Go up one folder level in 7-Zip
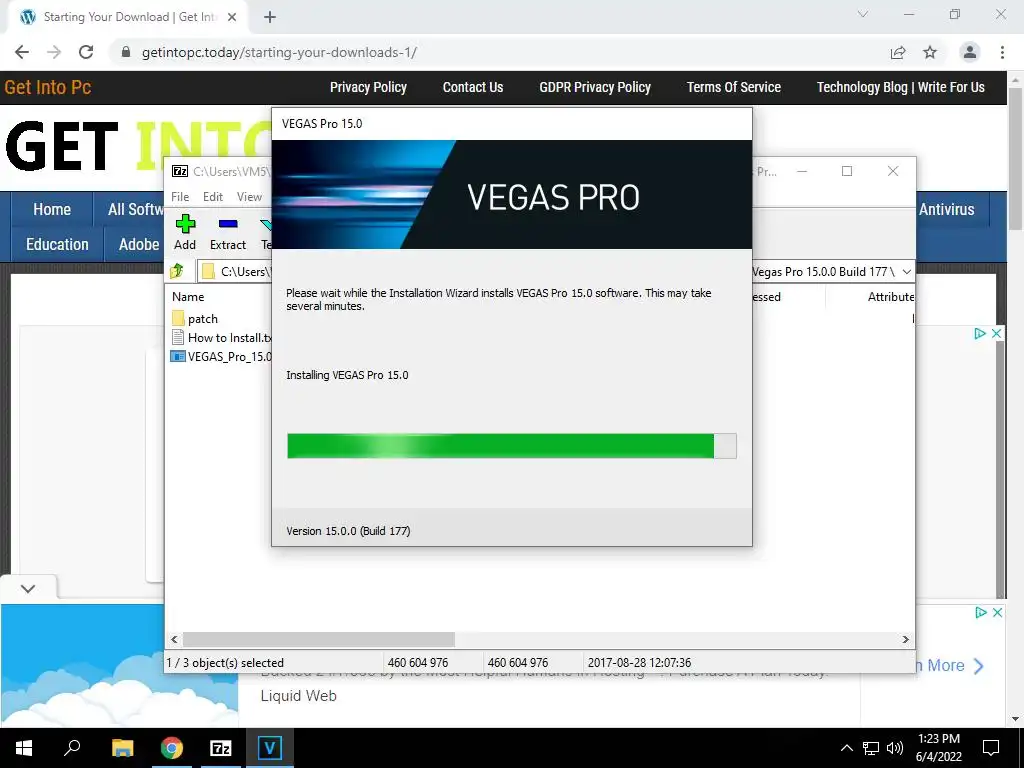 point(176,271)
